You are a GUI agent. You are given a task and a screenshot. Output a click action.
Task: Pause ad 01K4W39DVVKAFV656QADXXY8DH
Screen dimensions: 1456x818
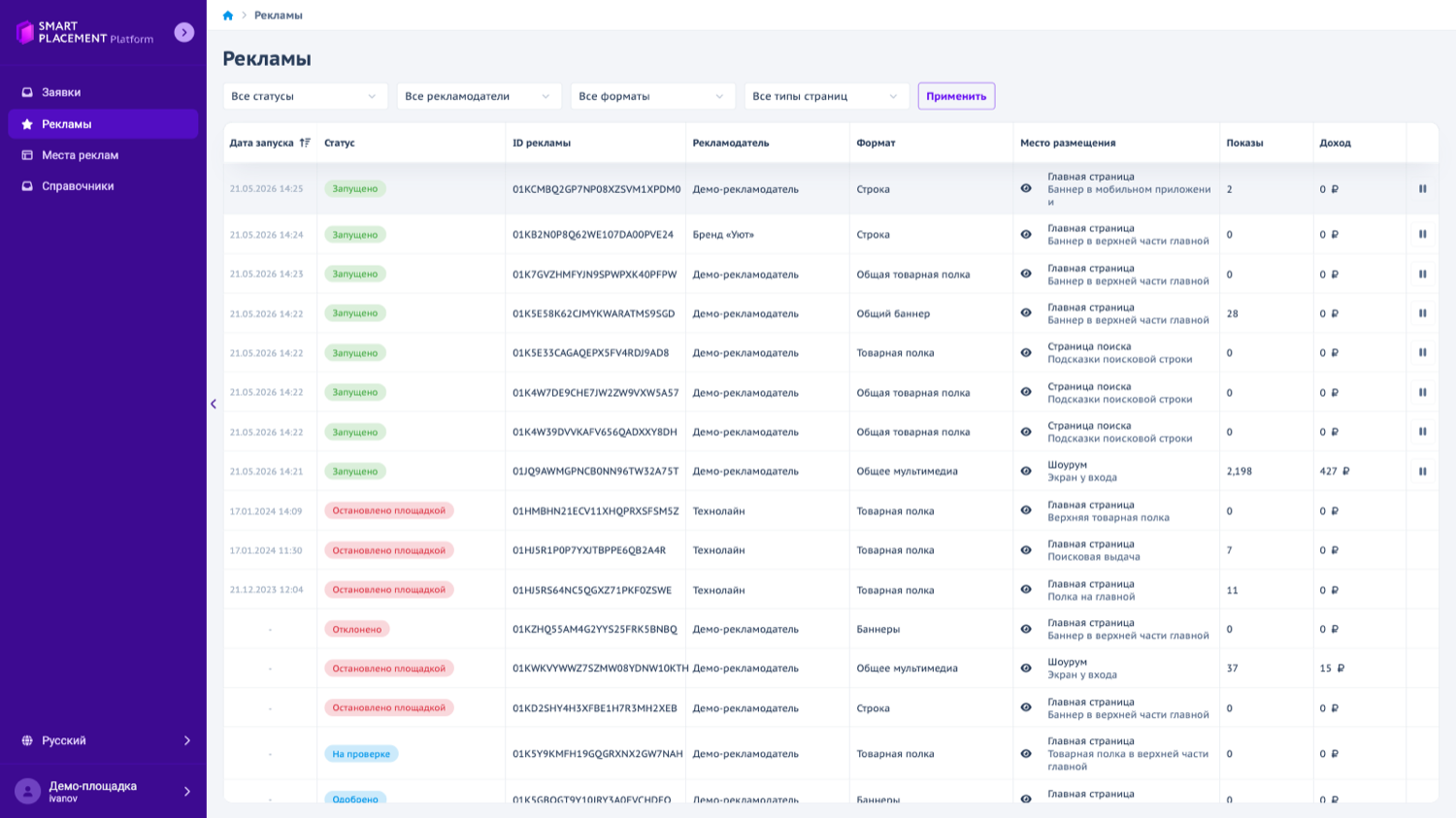click(x=1423, y=432)
